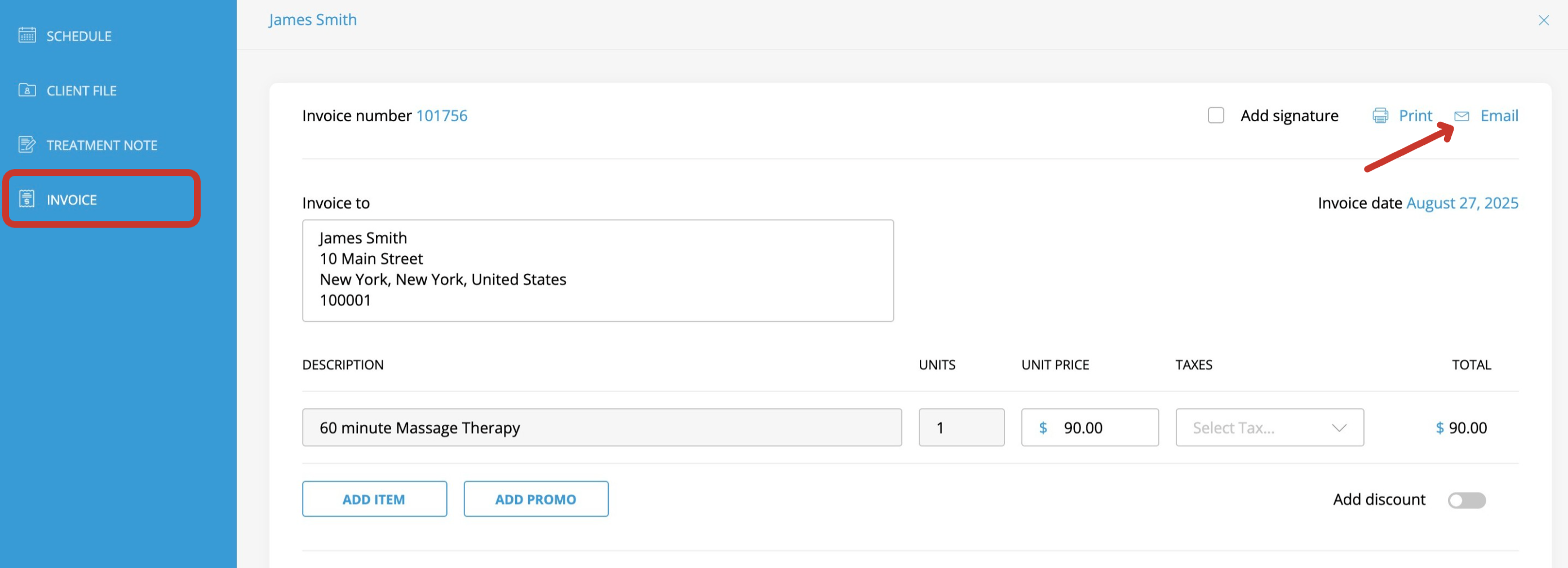
Task: Click invoice number 101756
Action: click(x=441, y=116)
